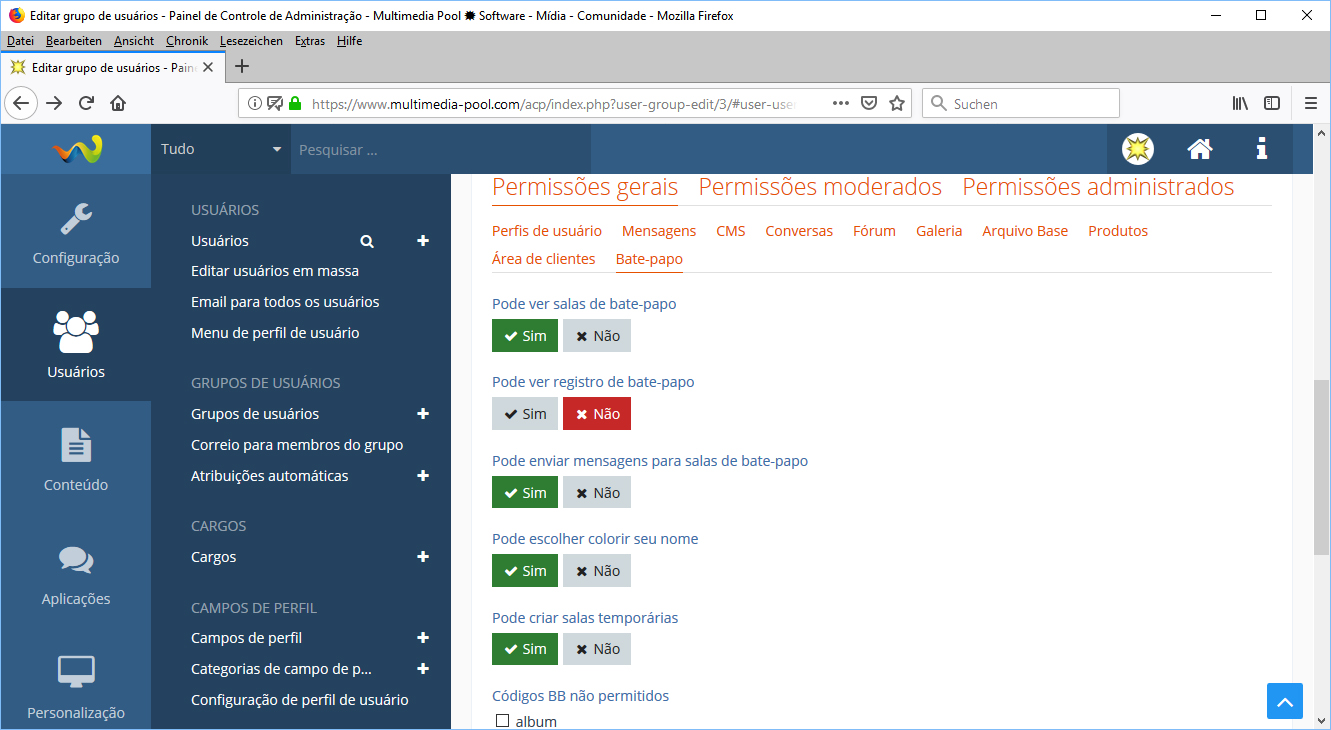Open the page actions three-dots menu

[841, 103]
